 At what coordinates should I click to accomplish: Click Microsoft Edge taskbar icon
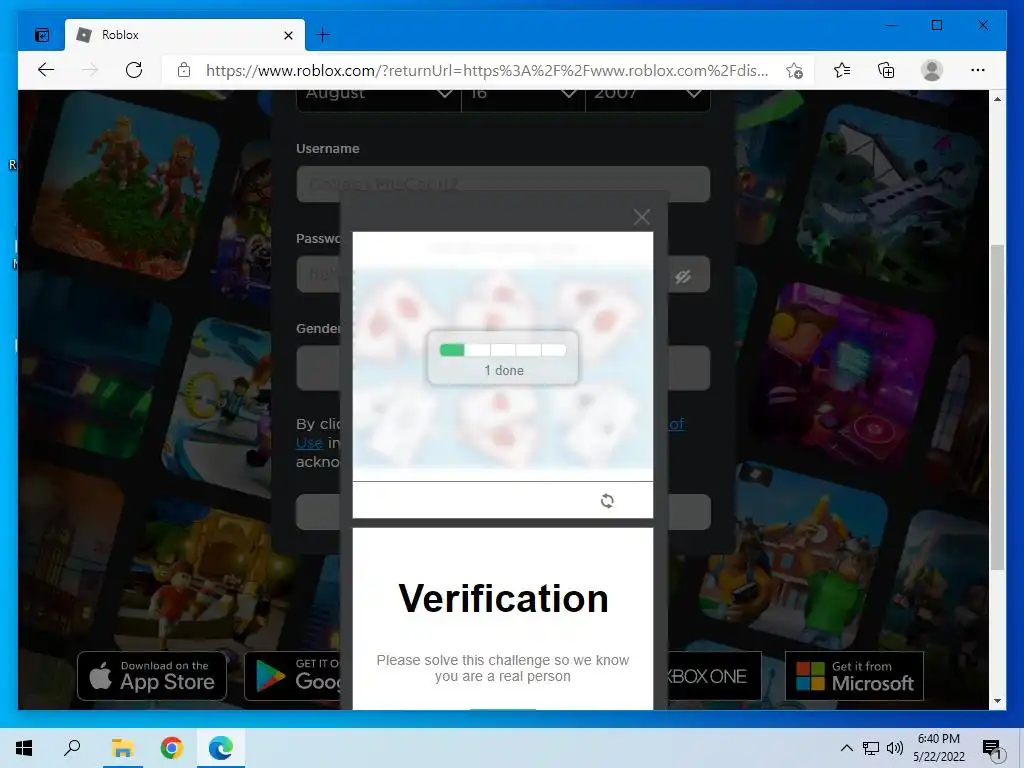click(221, 748)
